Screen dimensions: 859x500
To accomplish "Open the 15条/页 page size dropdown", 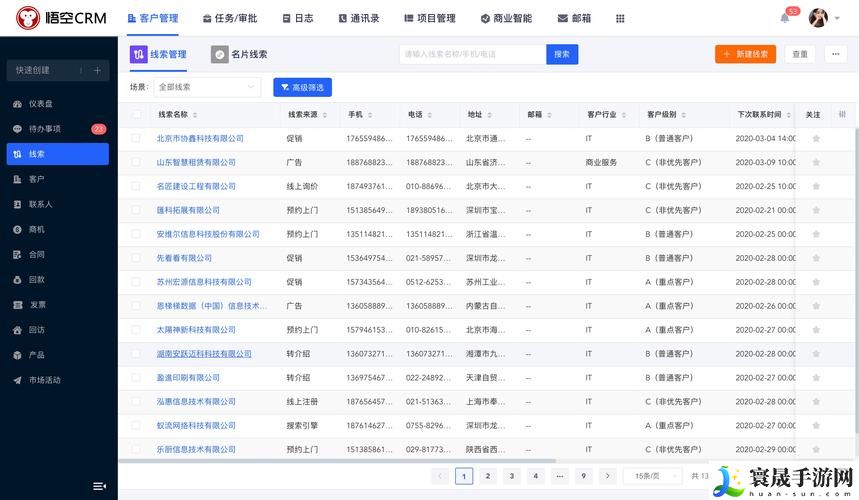I will click(x=652, y=476).
